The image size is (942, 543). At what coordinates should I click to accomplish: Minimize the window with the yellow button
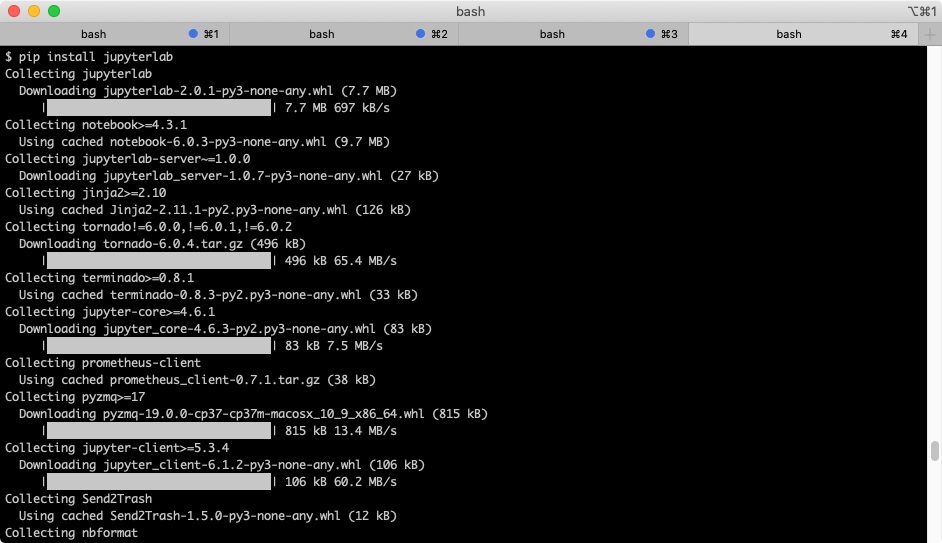pos(34,11)
